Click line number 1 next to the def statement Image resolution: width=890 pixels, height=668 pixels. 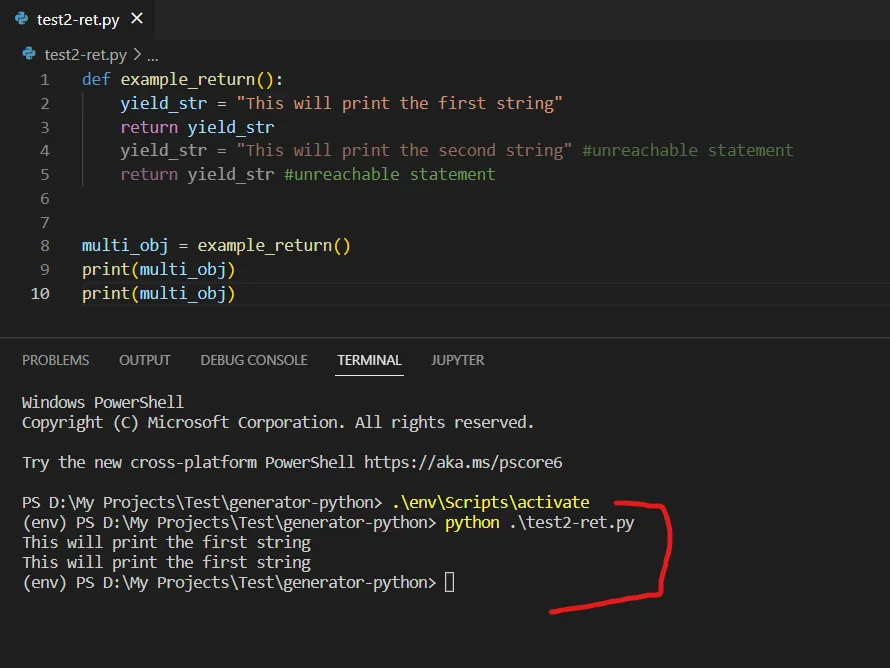[x=45, y=79]
